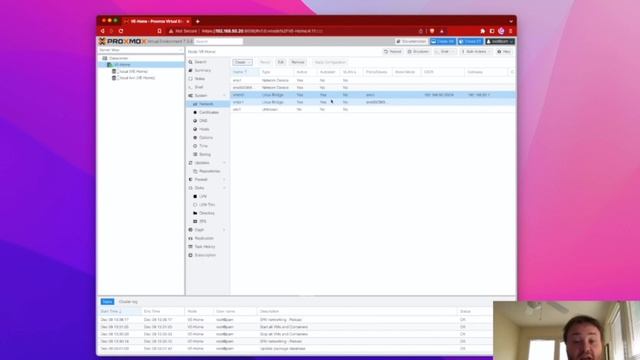Screen dimensions: 640x360
Task: Open the ZFS disks page
Action: [x=203, y=221]
